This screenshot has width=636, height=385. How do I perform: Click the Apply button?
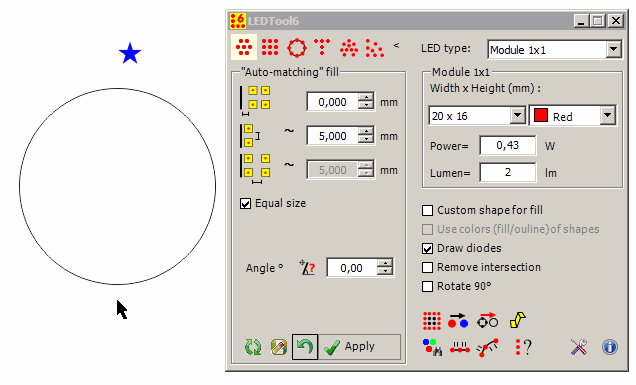[x=359, y=347]
